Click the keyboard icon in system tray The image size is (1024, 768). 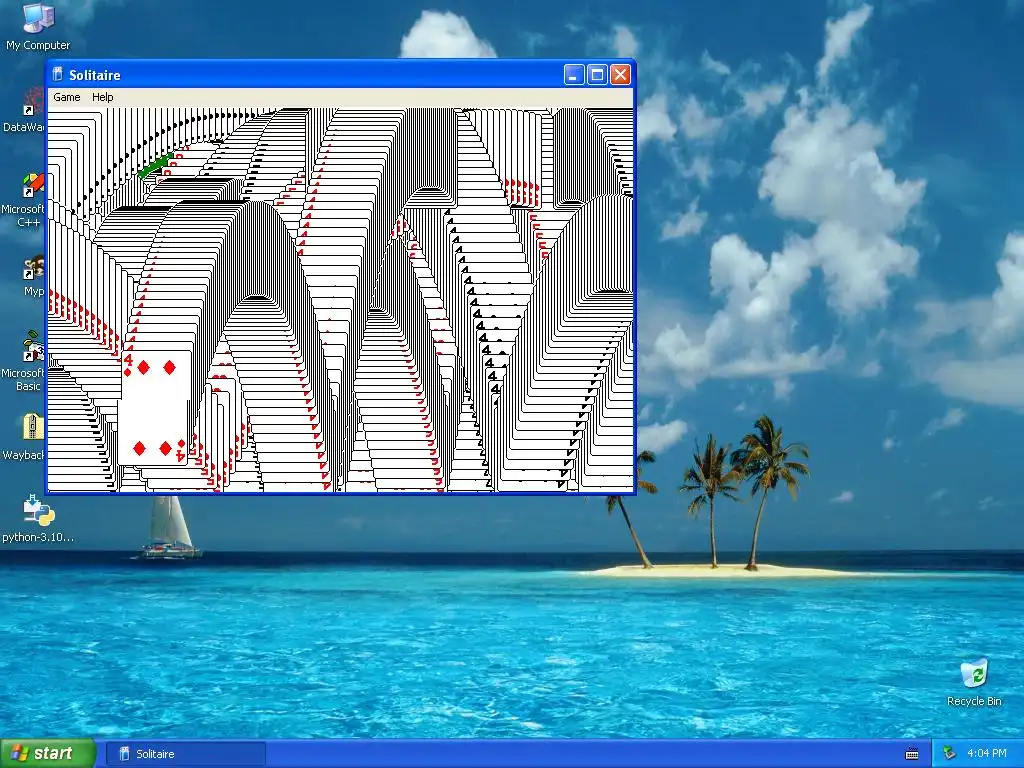(x=912, y=754)
